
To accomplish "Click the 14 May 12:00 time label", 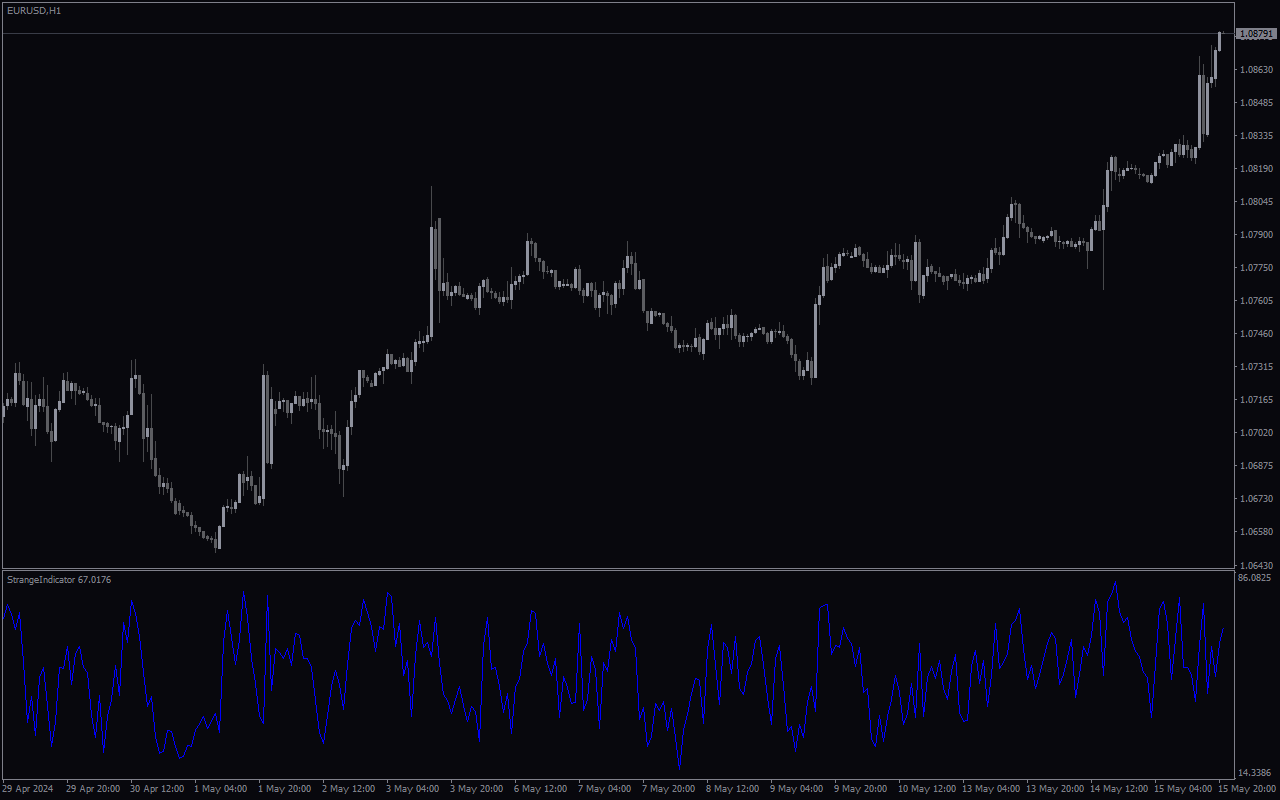I will (1119, 789).
